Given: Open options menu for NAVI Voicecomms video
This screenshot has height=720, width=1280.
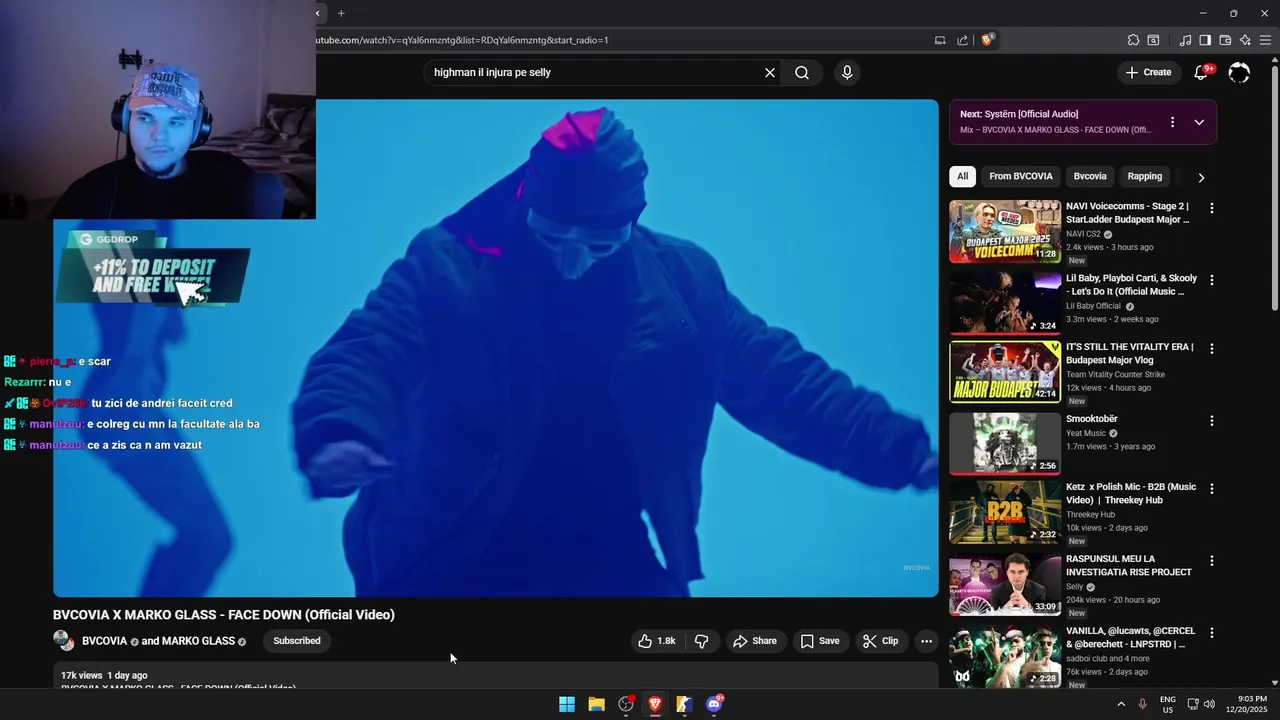Looking at the screenshot, I should [x=1211, y=208].
